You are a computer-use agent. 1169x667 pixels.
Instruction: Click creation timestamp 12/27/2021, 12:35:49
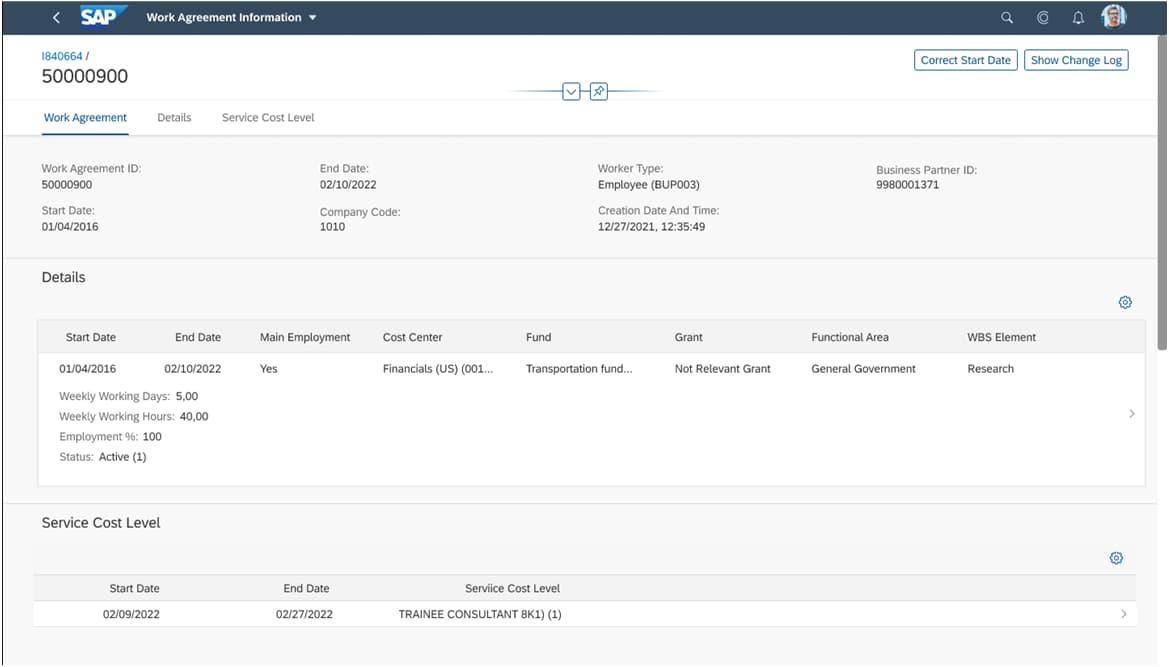coord(651,227)
